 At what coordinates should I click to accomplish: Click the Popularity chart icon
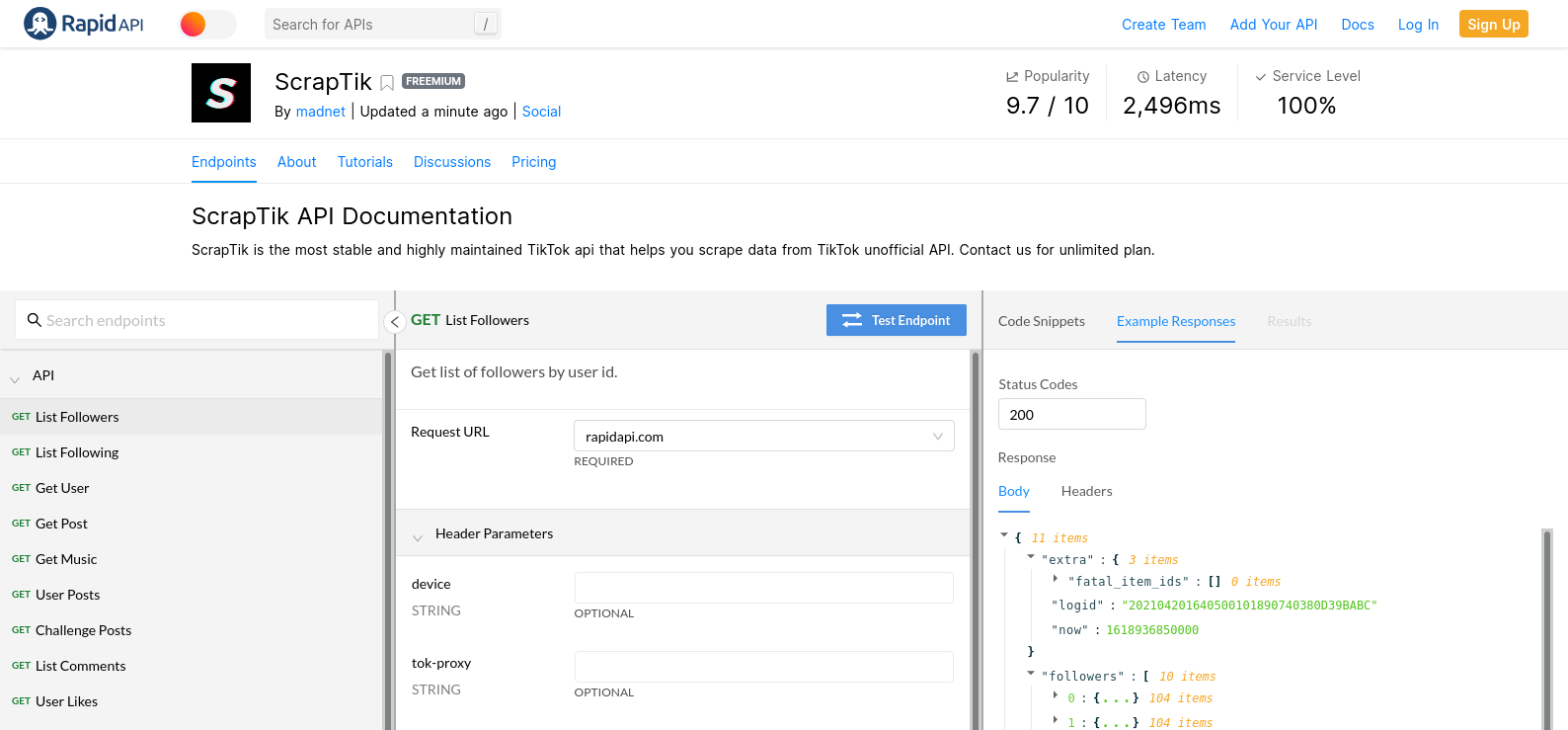(x=1012, y=77)
